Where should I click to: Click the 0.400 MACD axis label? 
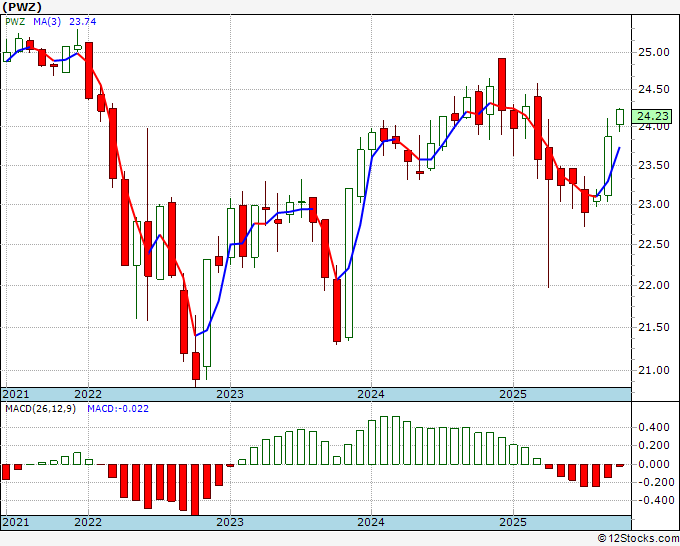[654, 428]
